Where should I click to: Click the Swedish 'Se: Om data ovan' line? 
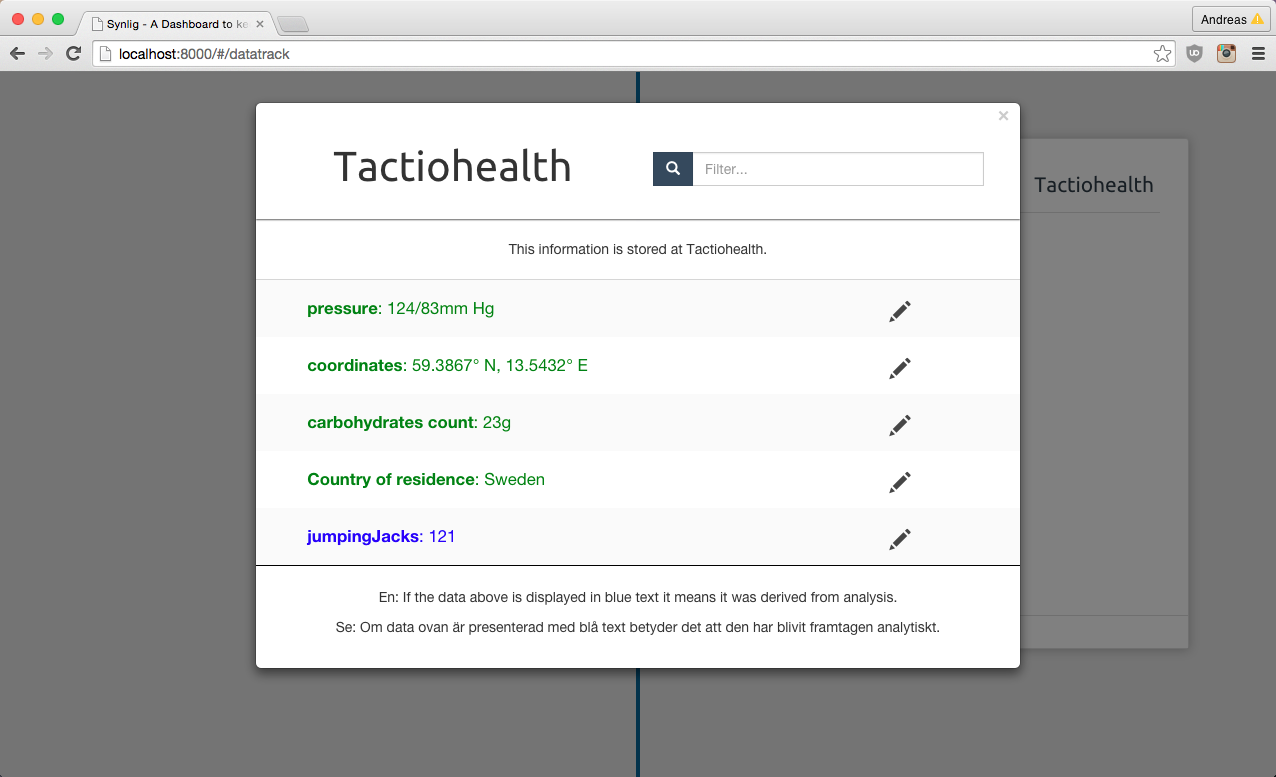click(x=638, y=628)
